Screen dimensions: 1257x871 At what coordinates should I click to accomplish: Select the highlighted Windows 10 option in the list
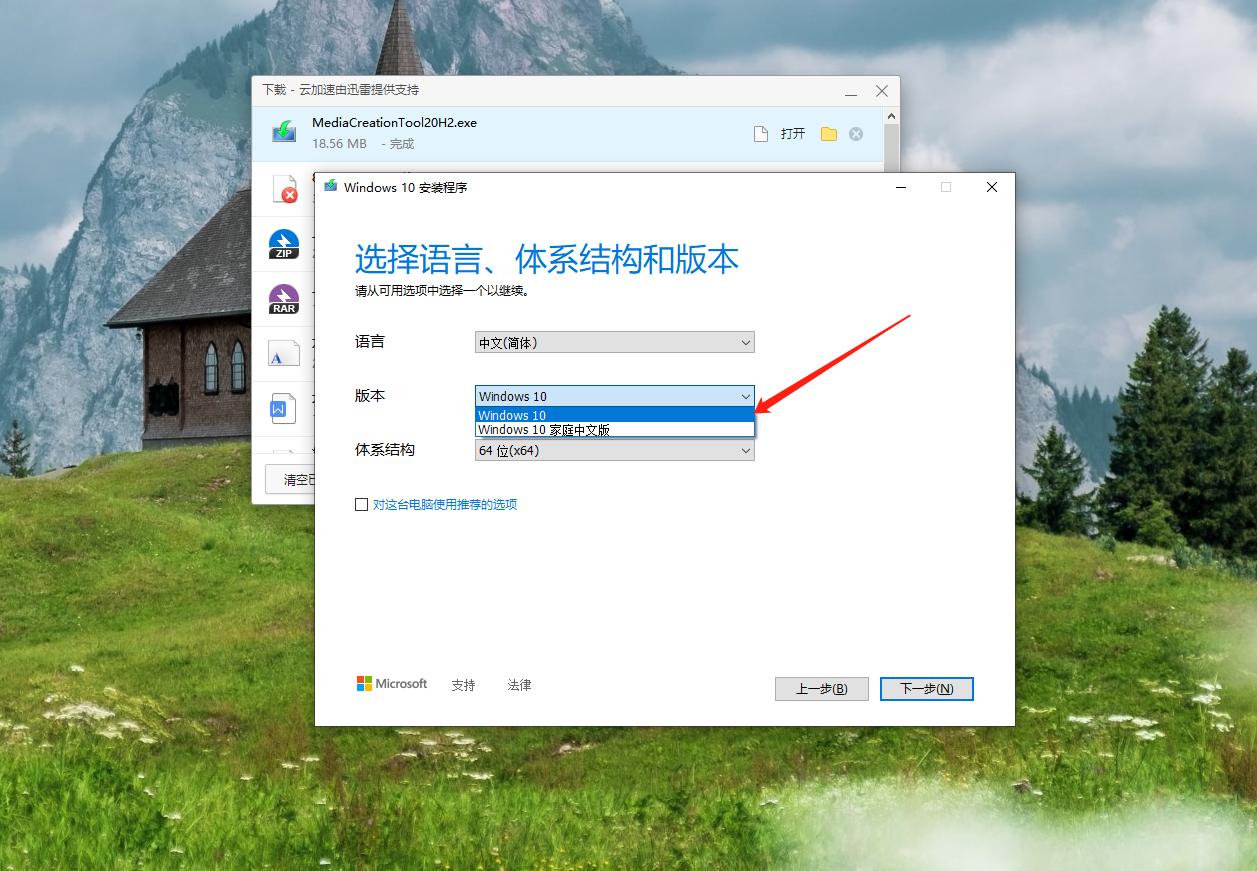coord(614,415)
